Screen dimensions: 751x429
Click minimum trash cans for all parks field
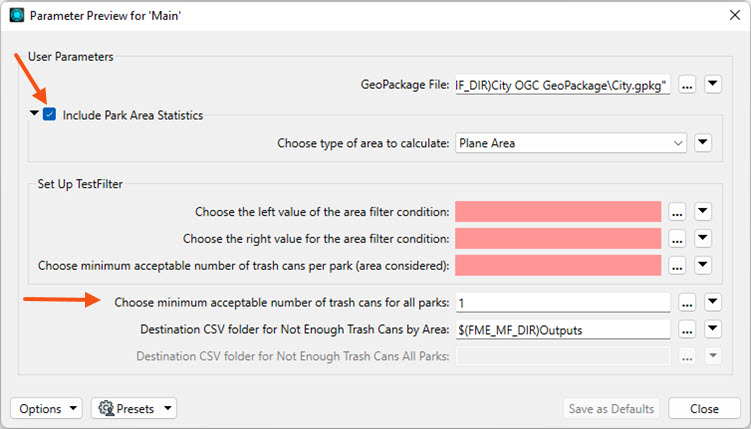(563, 303)
